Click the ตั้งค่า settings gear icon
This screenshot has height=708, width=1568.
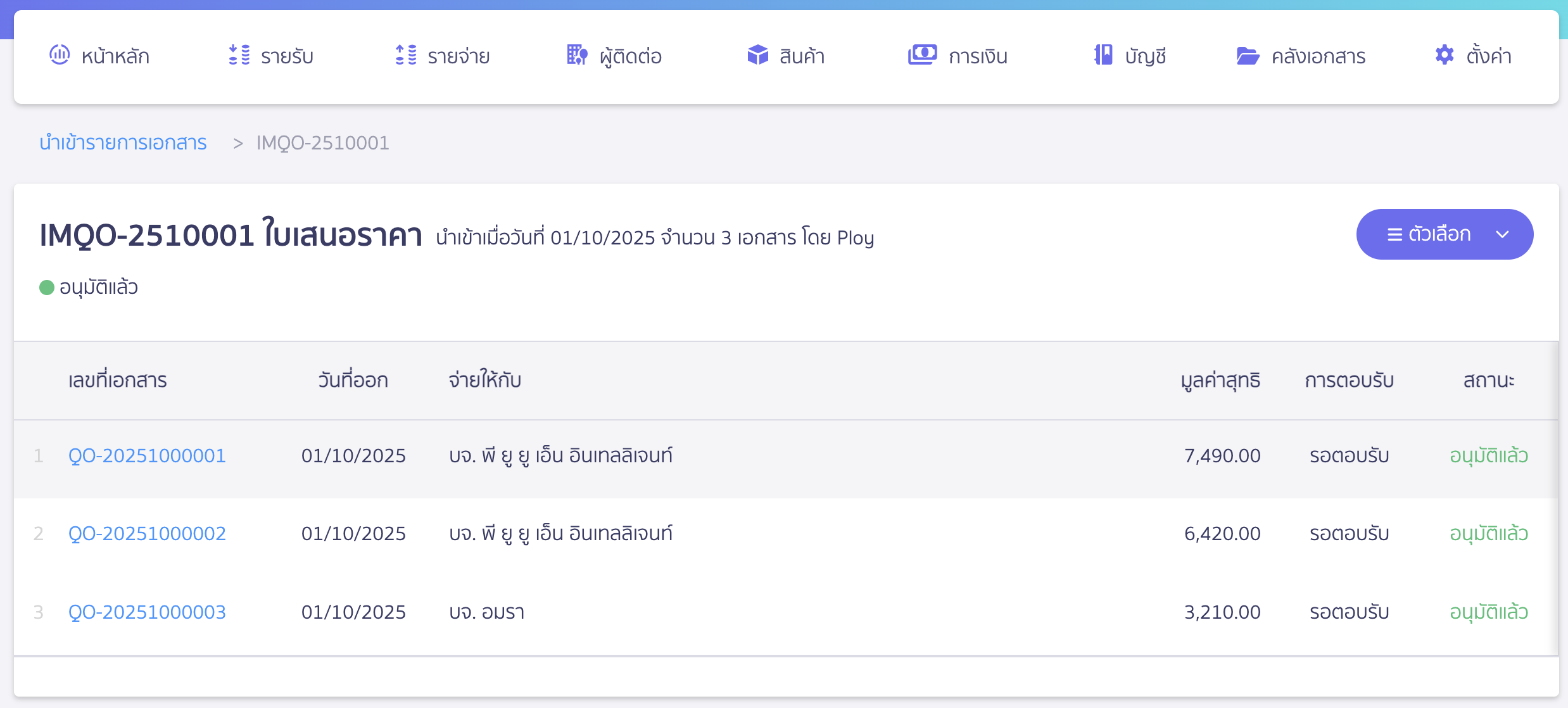pos(1445,56)
